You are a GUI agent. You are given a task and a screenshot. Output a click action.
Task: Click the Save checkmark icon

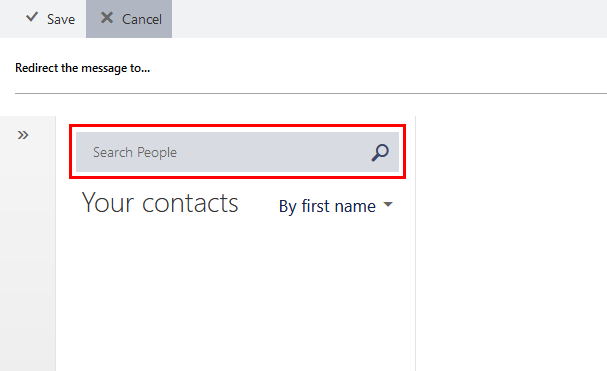32,17
